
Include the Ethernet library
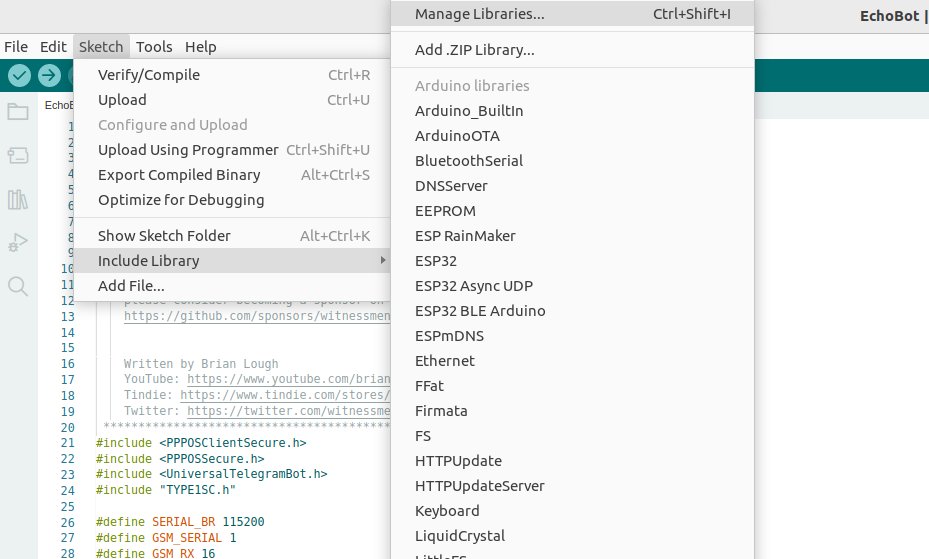(x=572, y=361)
